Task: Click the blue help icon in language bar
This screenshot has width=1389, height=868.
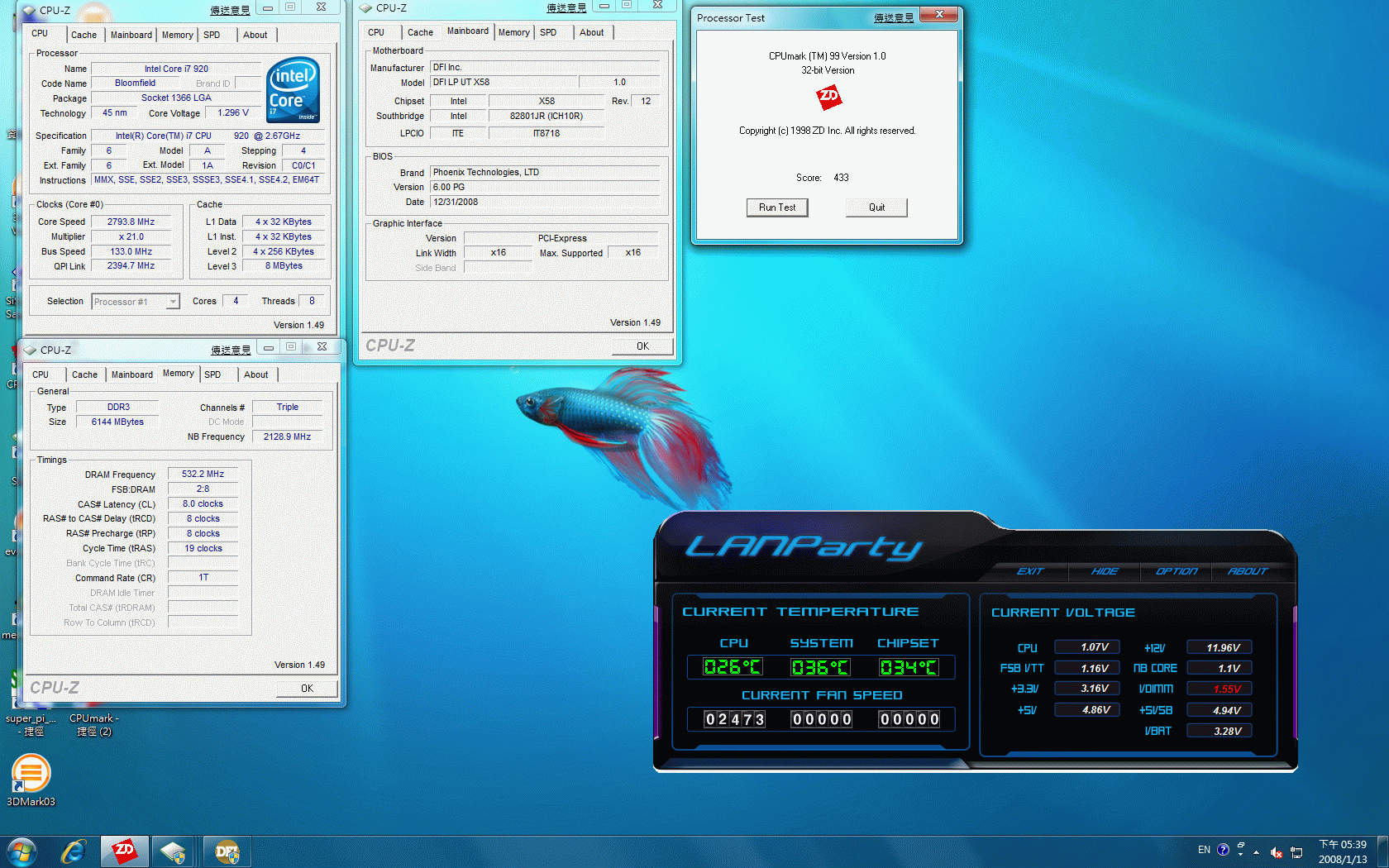Action: coord(1223,849)
